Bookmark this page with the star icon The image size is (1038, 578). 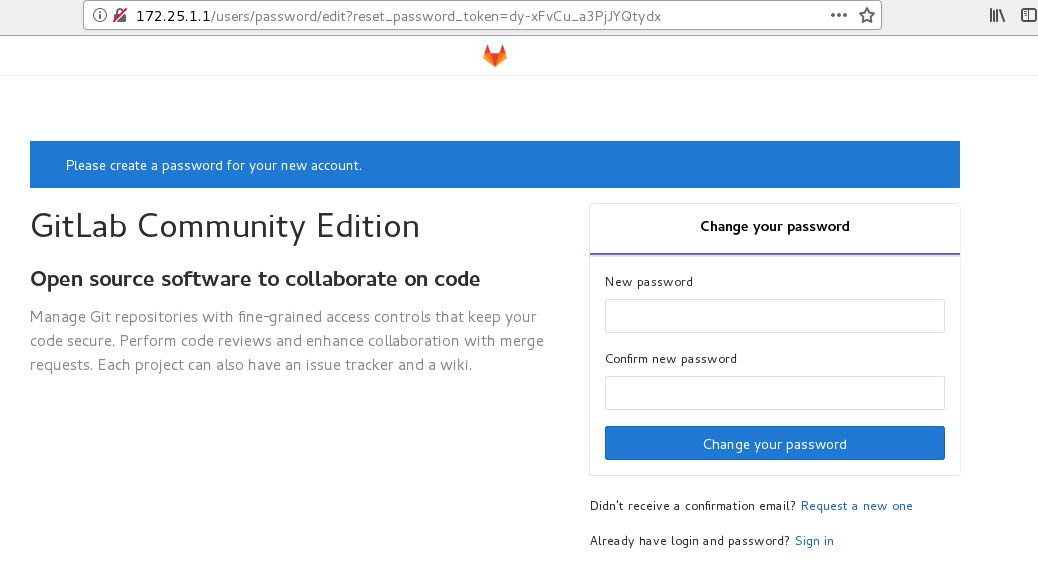867,15
